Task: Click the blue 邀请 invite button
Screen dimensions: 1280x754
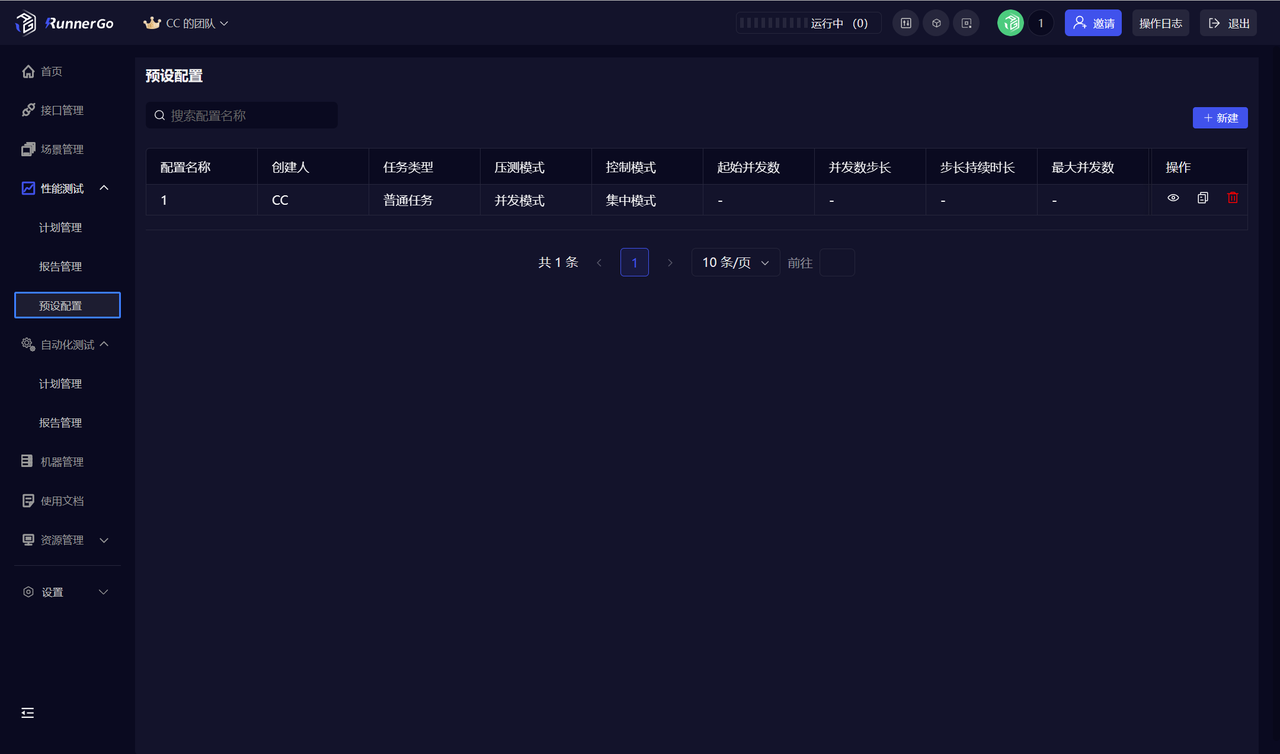Action: (1093, 22)
